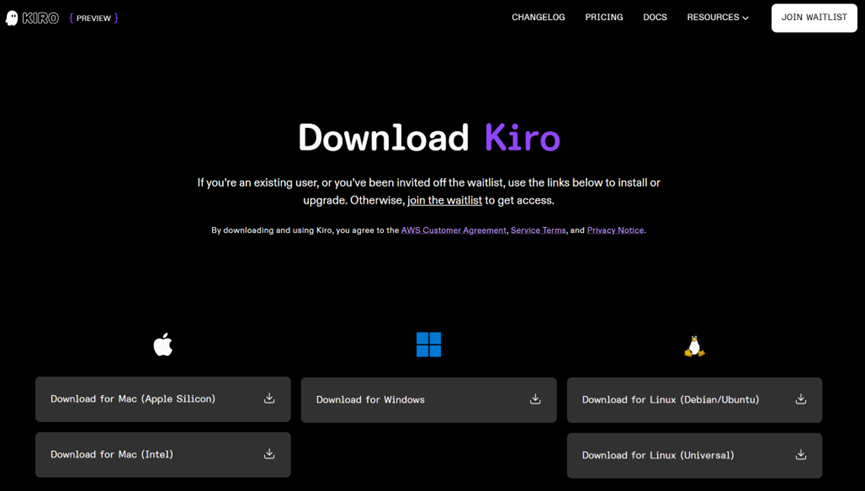The image size is (865, 491).
Task: Click download arrow icon in Windows button
Action: click(x=535, y=399)
